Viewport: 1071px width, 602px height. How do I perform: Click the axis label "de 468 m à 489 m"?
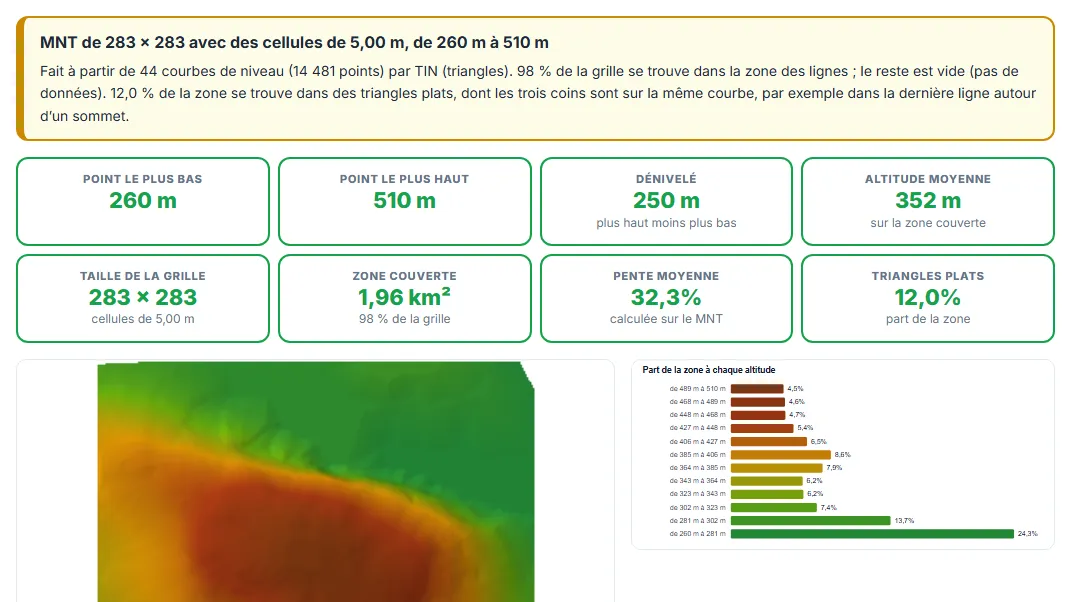point(697,402)
